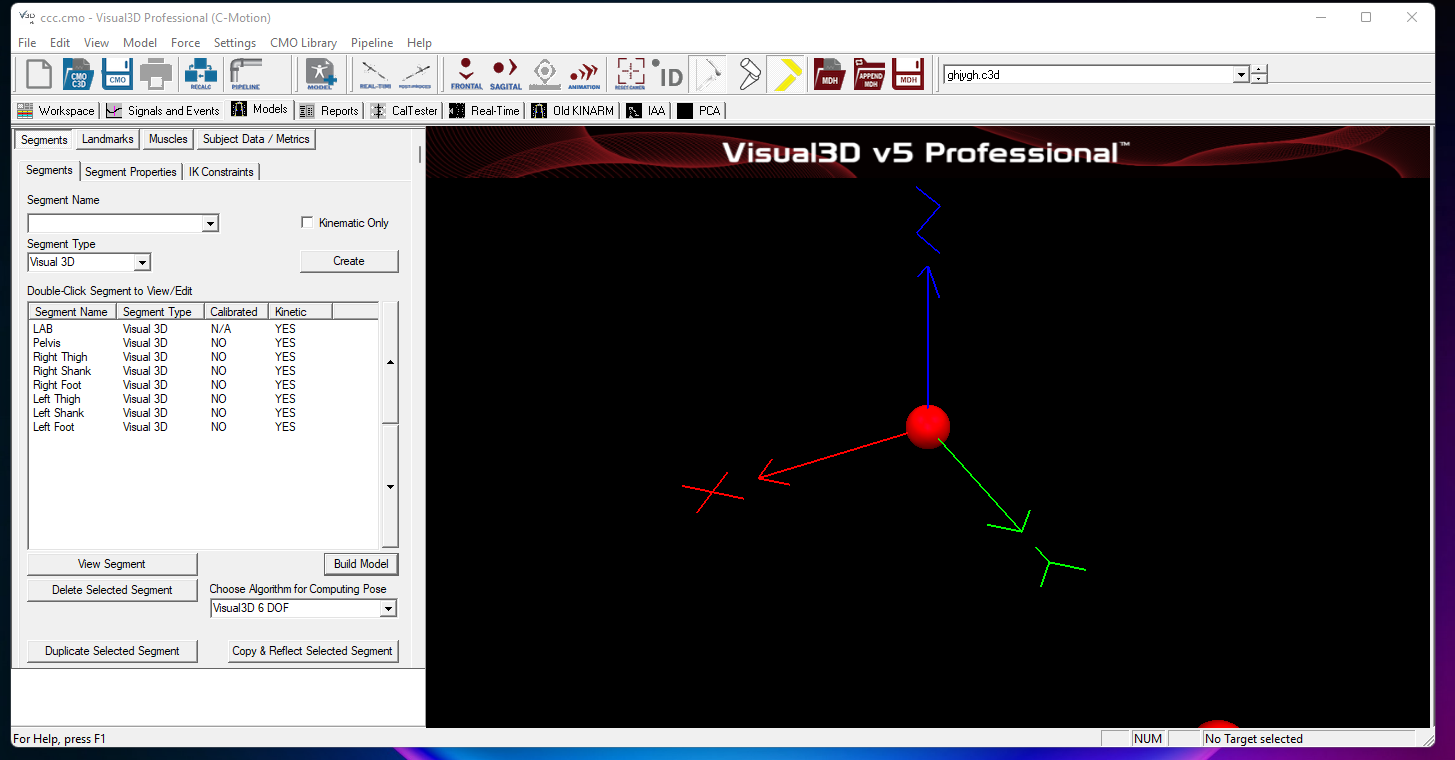Open the Append MDH icon
Screen dimensions: 1455x760
click(x=868, y=73)
